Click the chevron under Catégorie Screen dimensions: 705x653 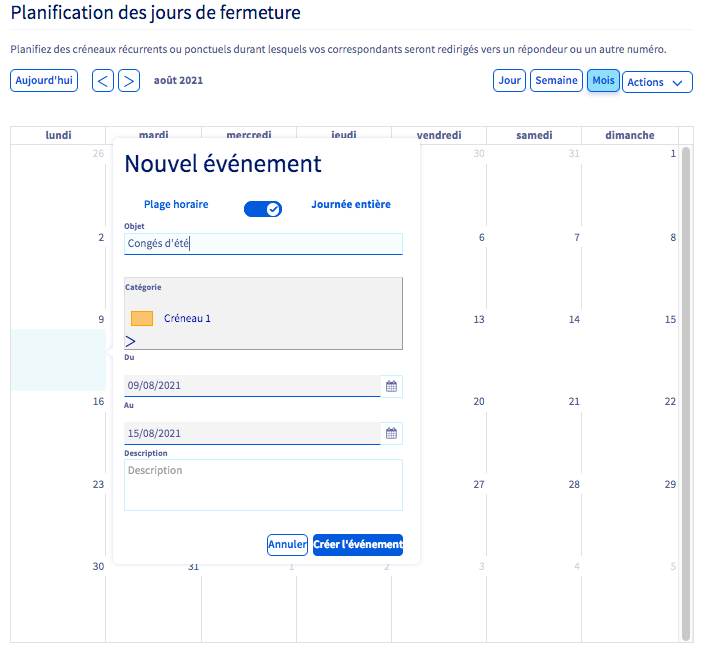pos(130,341)
